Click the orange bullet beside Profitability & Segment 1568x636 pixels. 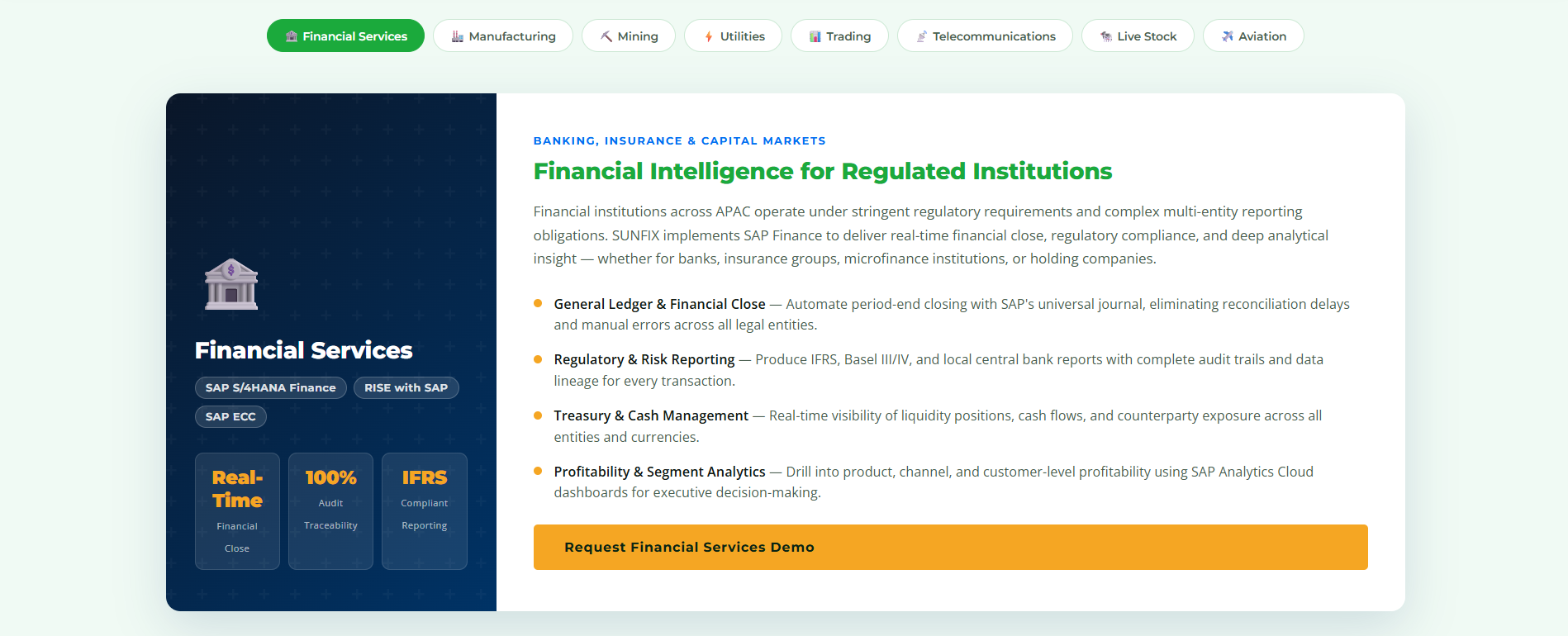point(538,471)
